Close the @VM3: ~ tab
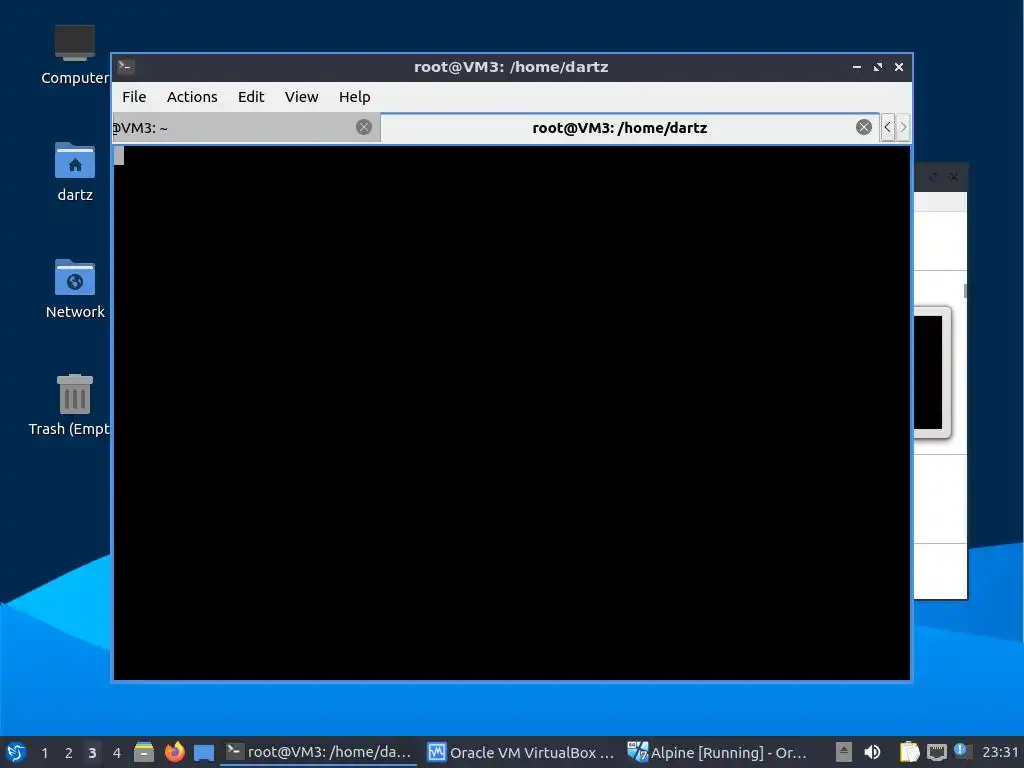The height and width of the screenshot is (768, 1024). click(364, 127)
